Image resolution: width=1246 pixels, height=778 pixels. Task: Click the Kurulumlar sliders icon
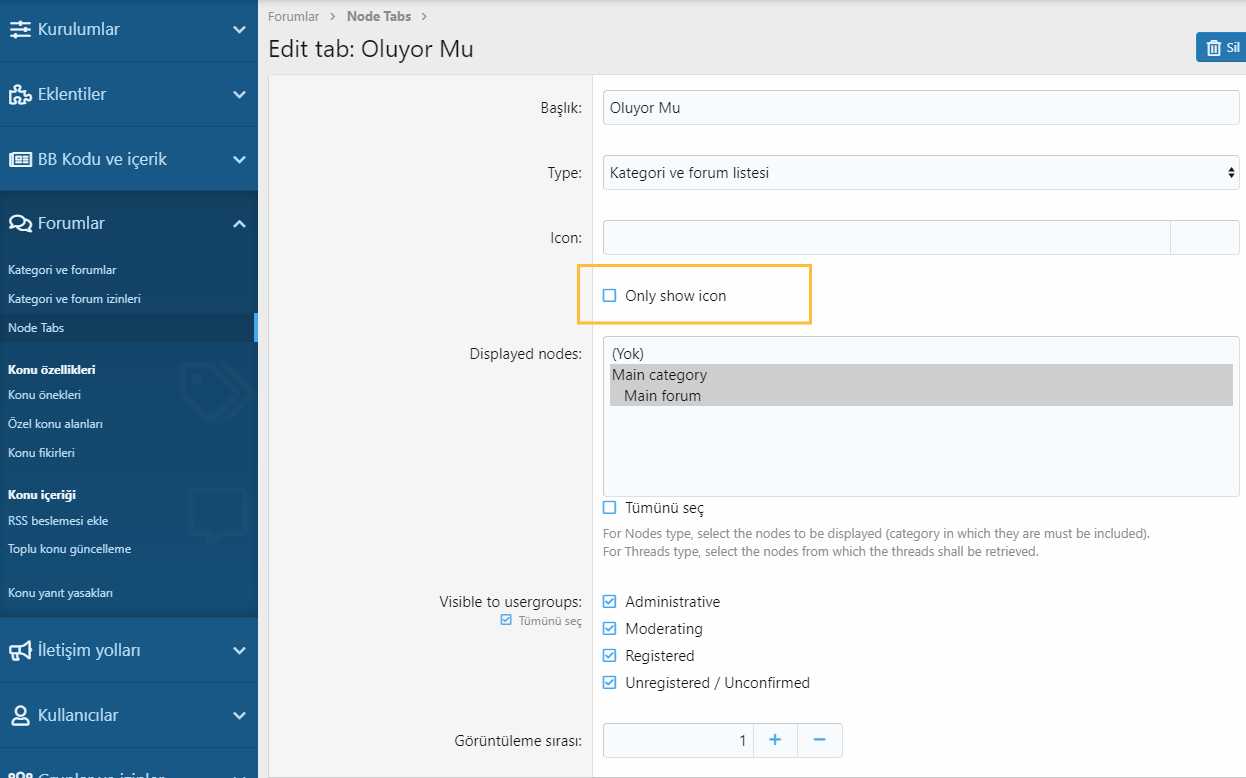pos(20,30)
